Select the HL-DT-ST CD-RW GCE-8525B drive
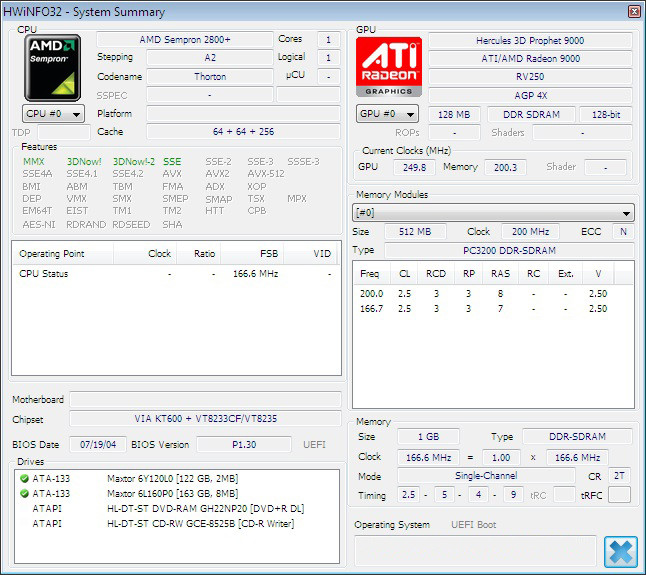This screenshot has width=646, height=575. point(176,524)
